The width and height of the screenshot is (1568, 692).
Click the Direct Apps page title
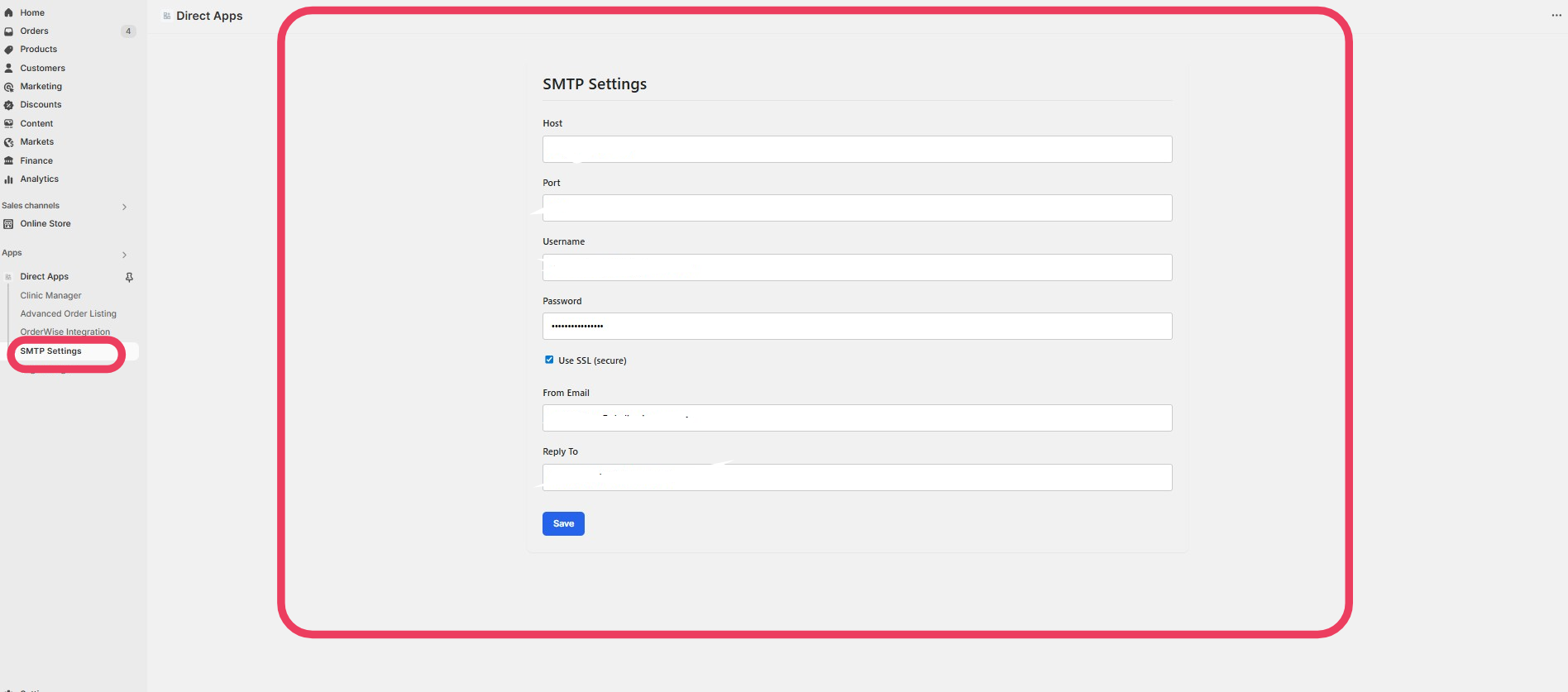click(x=209, y=16)
